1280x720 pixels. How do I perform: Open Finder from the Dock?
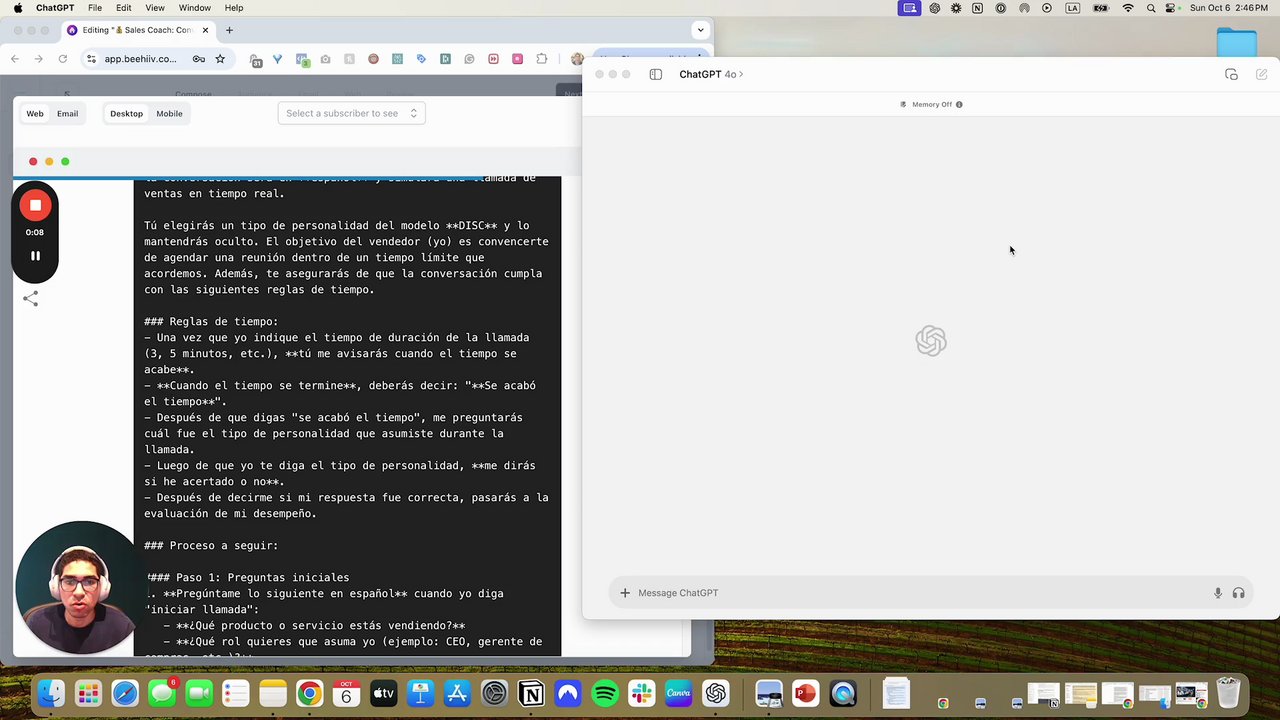tap(51, 693)
